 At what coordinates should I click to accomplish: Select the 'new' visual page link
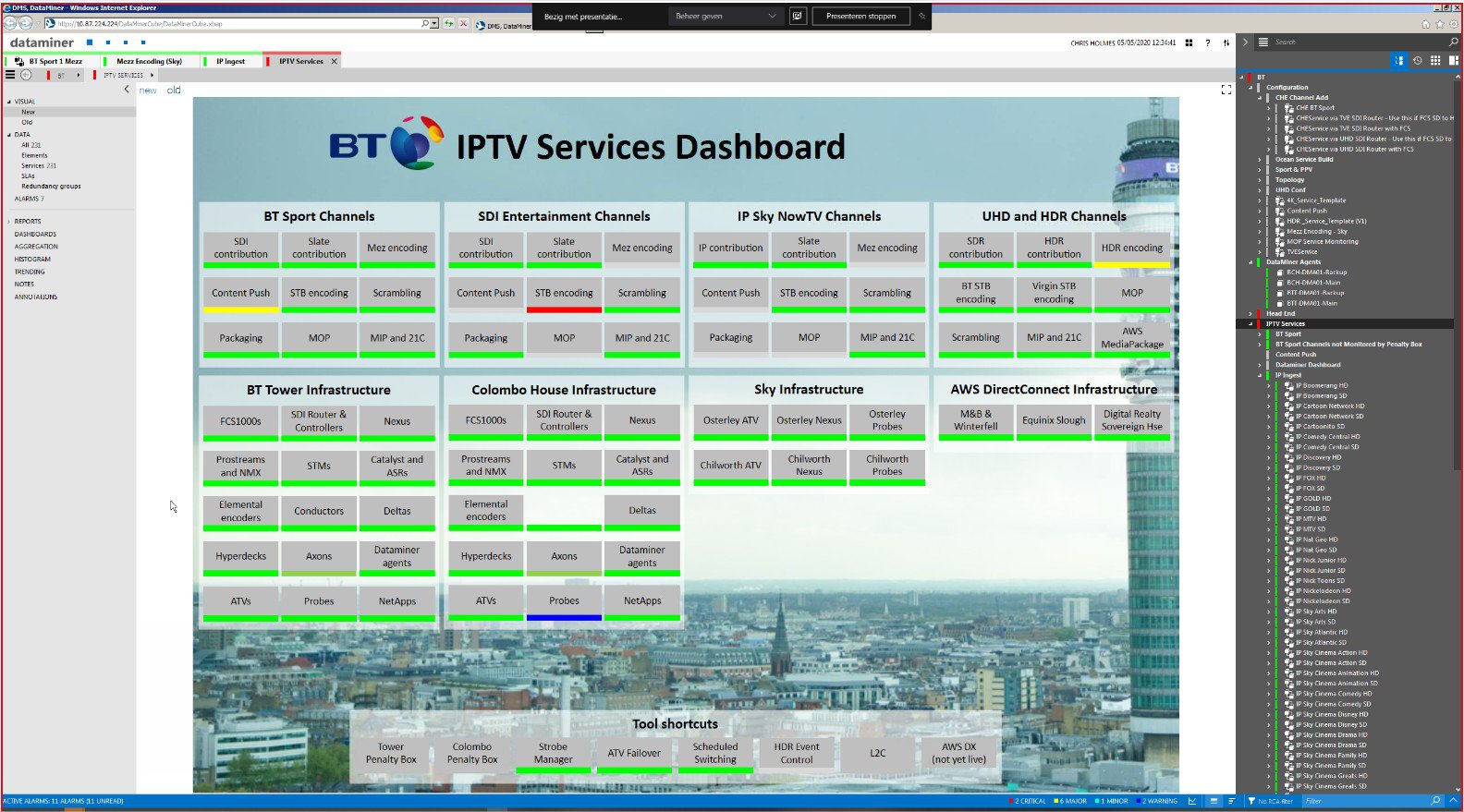[x=148, y=91]
